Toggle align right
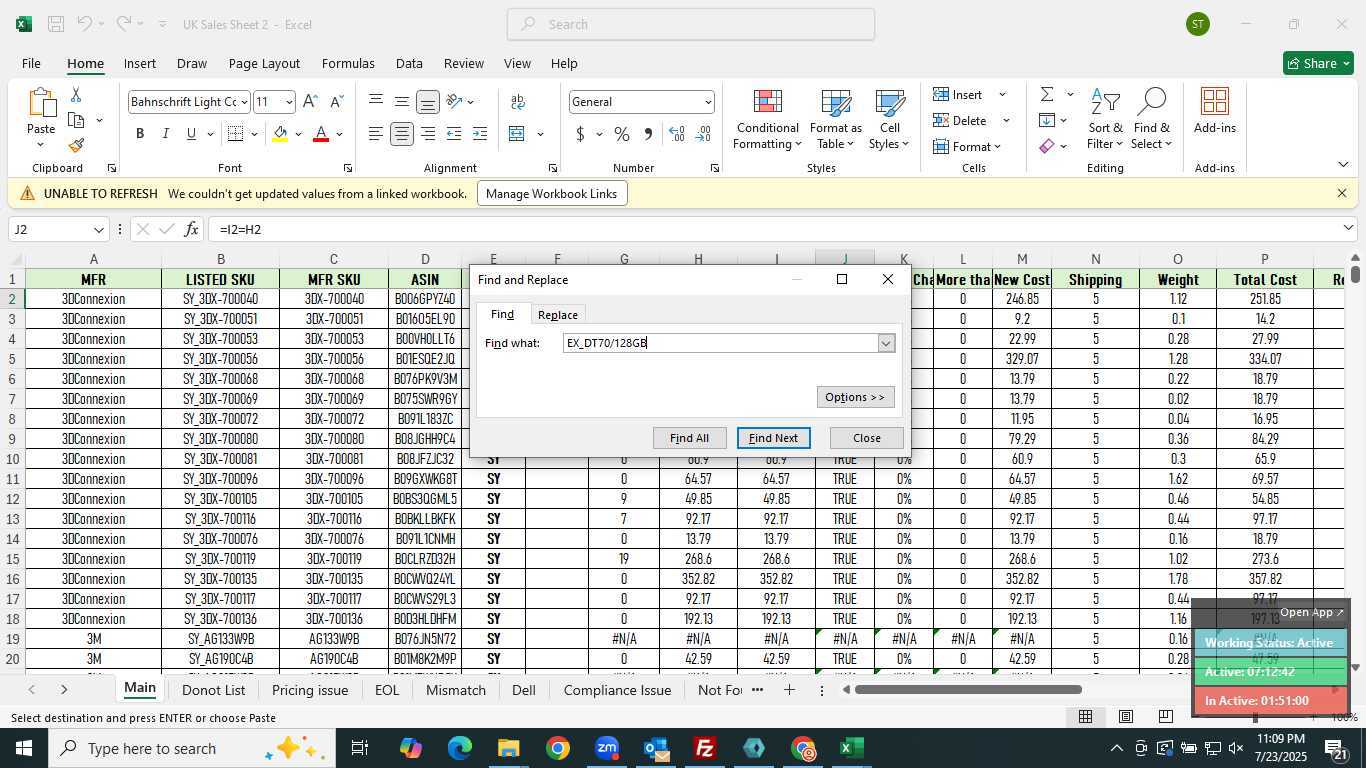 click(x=428, y=134)
